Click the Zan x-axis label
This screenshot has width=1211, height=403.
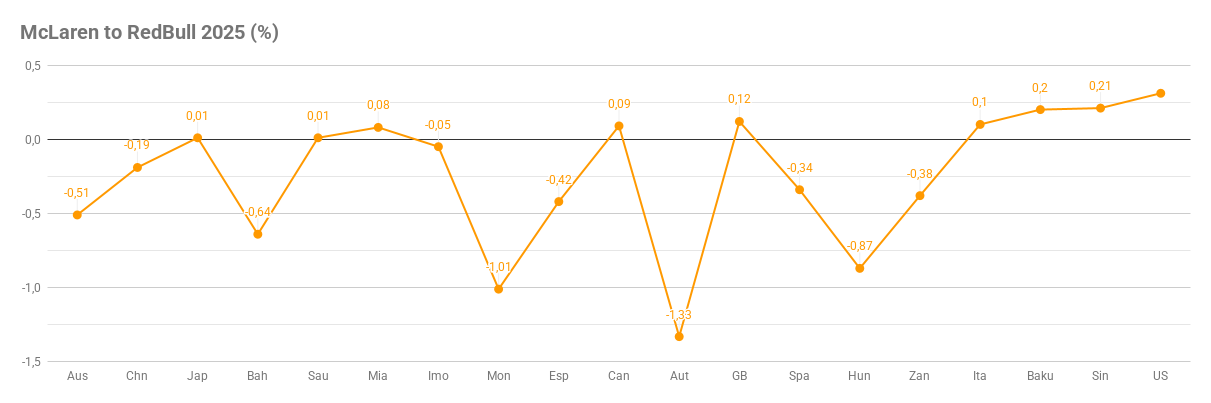pos(919,376)
